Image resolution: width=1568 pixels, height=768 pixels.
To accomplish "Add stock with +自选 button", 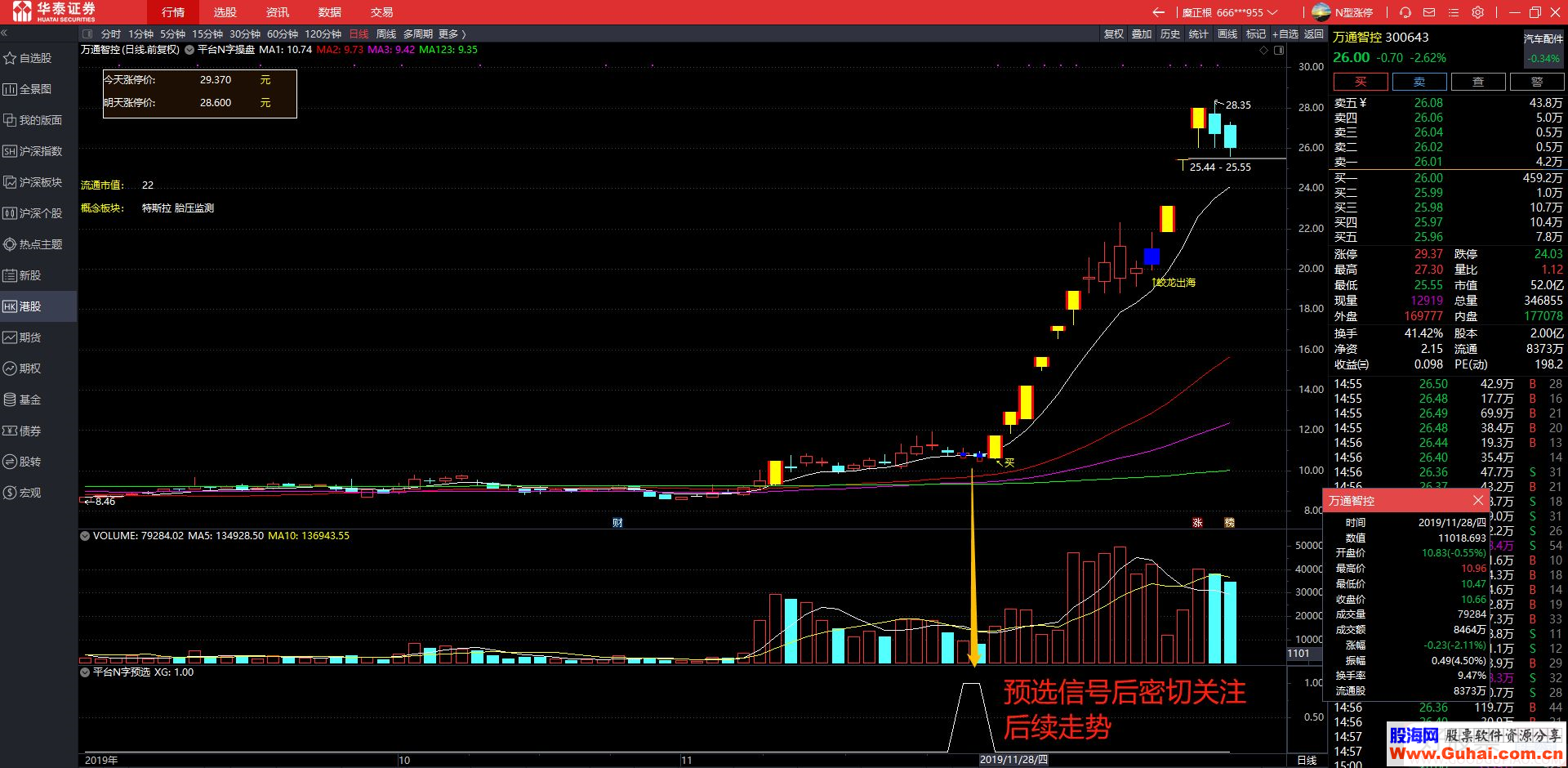I will click(x=1285, y=34).
